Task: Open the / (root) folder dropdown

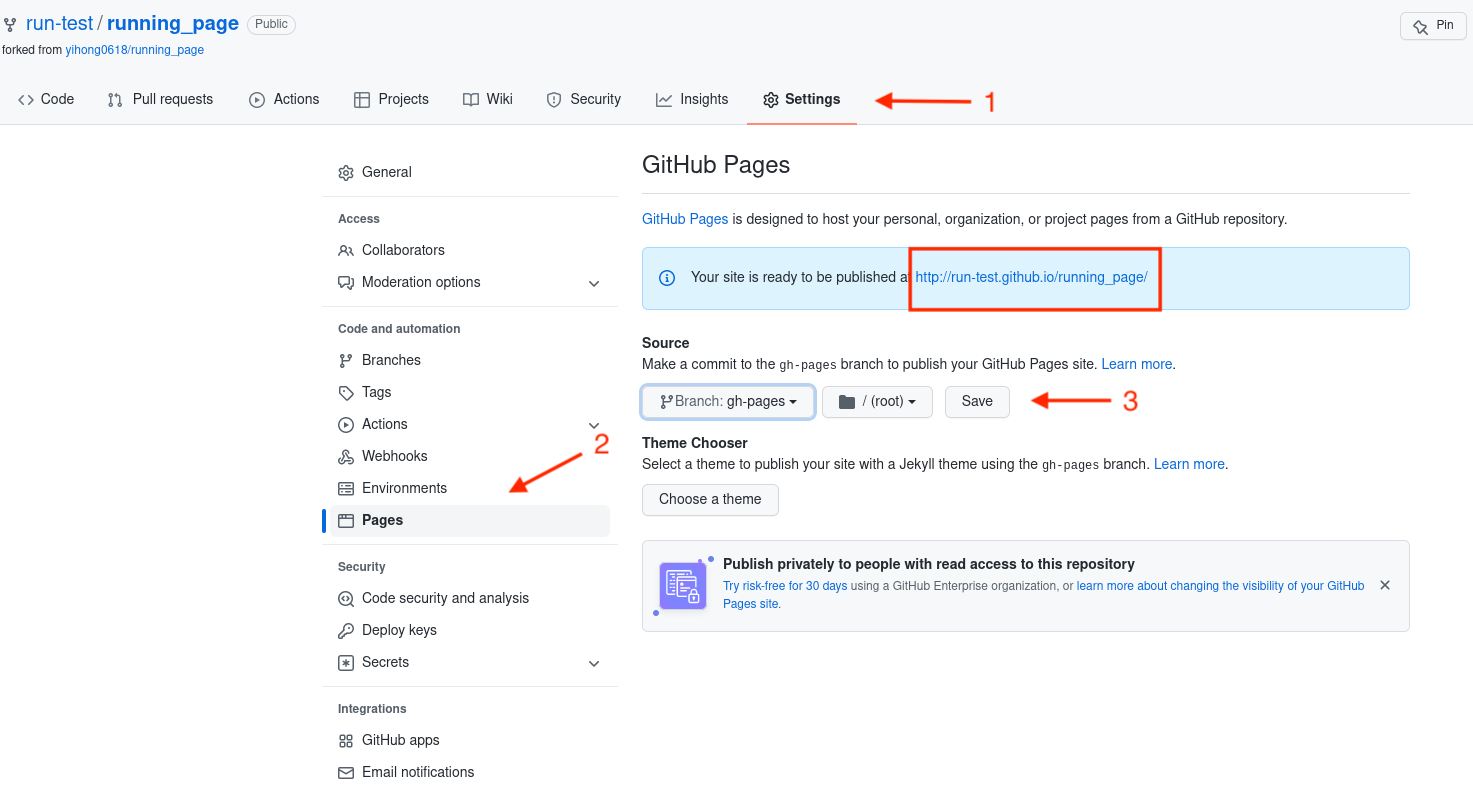Action: 877,402
